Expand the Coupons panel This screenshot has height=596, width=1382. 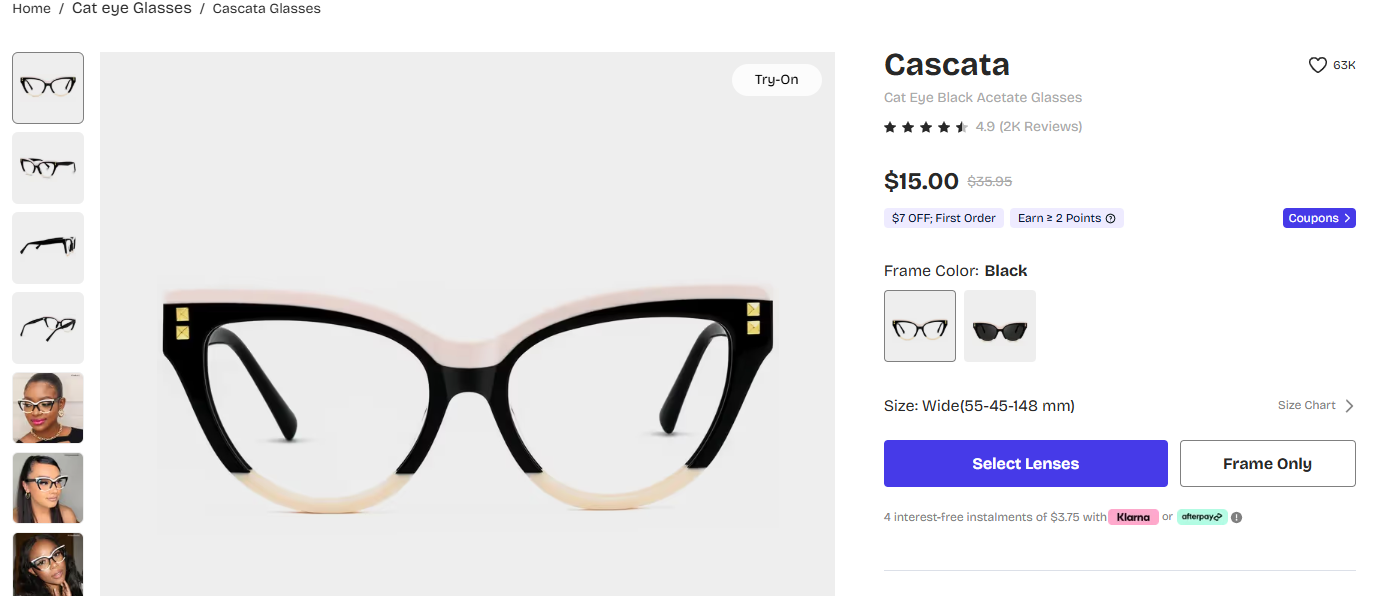(1318, 217)
